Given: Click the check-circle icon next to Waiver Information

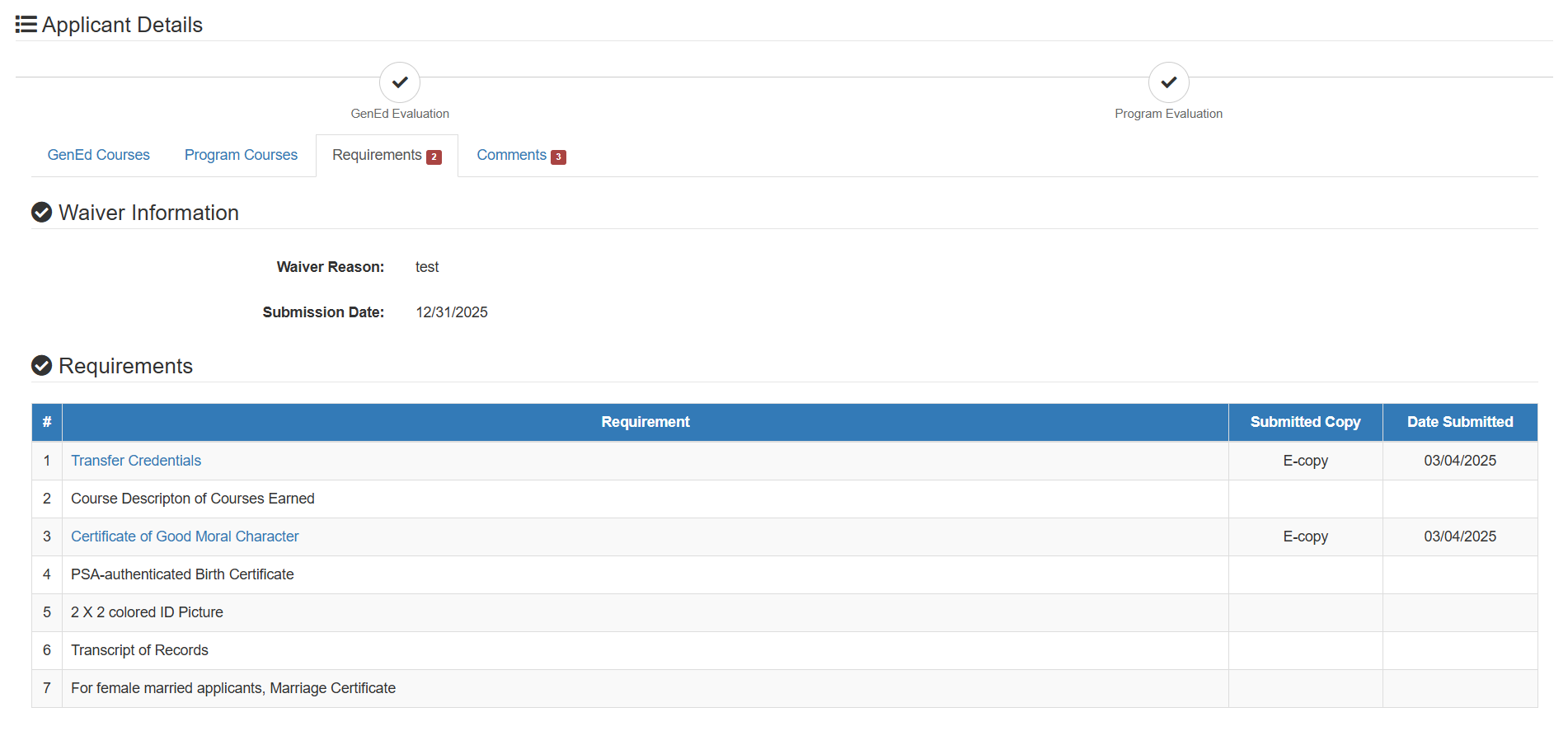Looking at the screenshot, I should coord(41,213).
